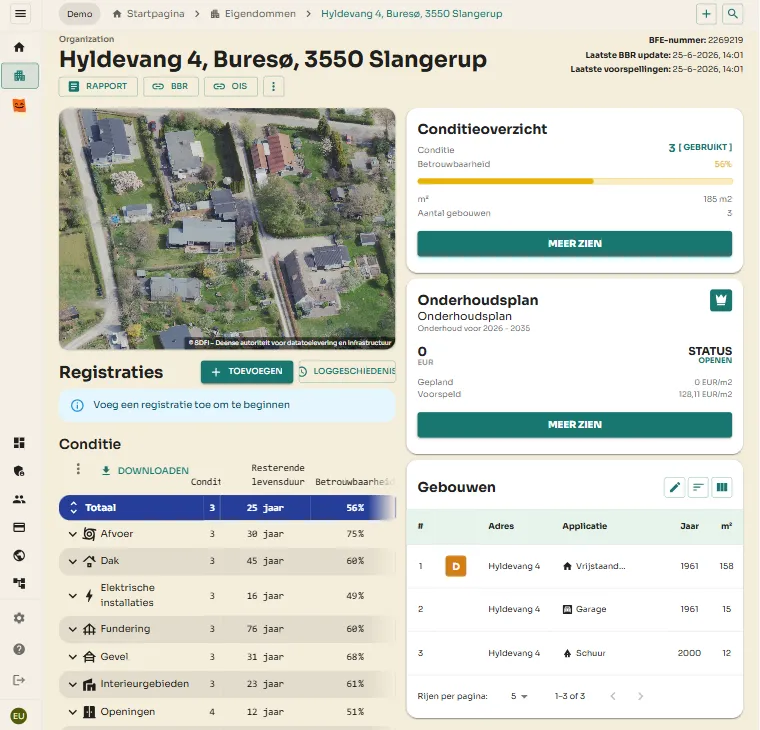Open the OIS link button
Image resolution: width=760 pixels, height=730 pixels.
tap(231, 86)
